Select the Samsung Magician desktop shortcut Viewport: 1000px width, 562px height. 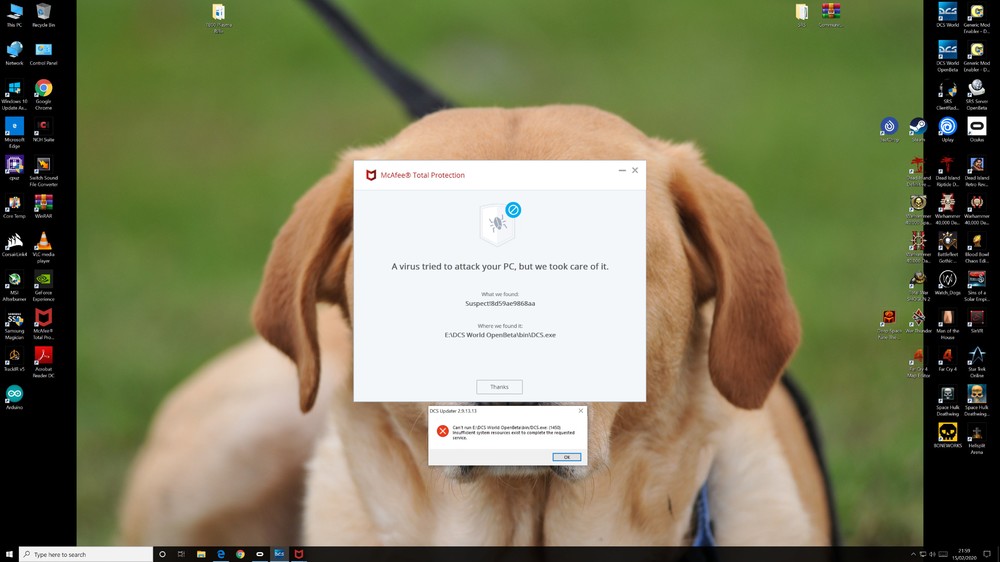tap(14, 325)
